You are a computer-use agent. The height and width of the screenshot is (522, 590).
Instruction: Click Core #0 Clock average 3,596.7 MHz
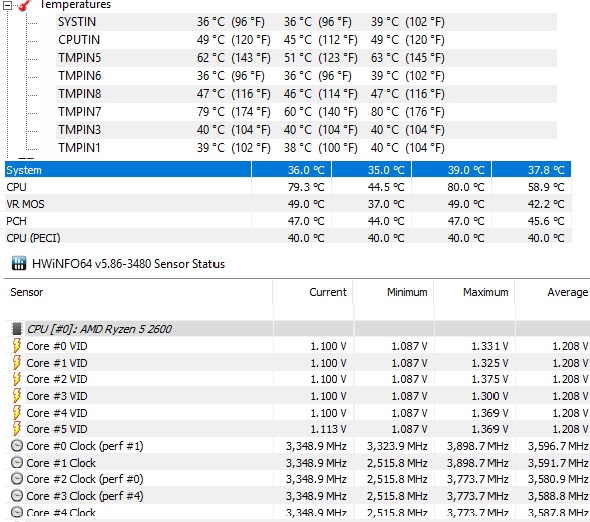click(558, 446)
